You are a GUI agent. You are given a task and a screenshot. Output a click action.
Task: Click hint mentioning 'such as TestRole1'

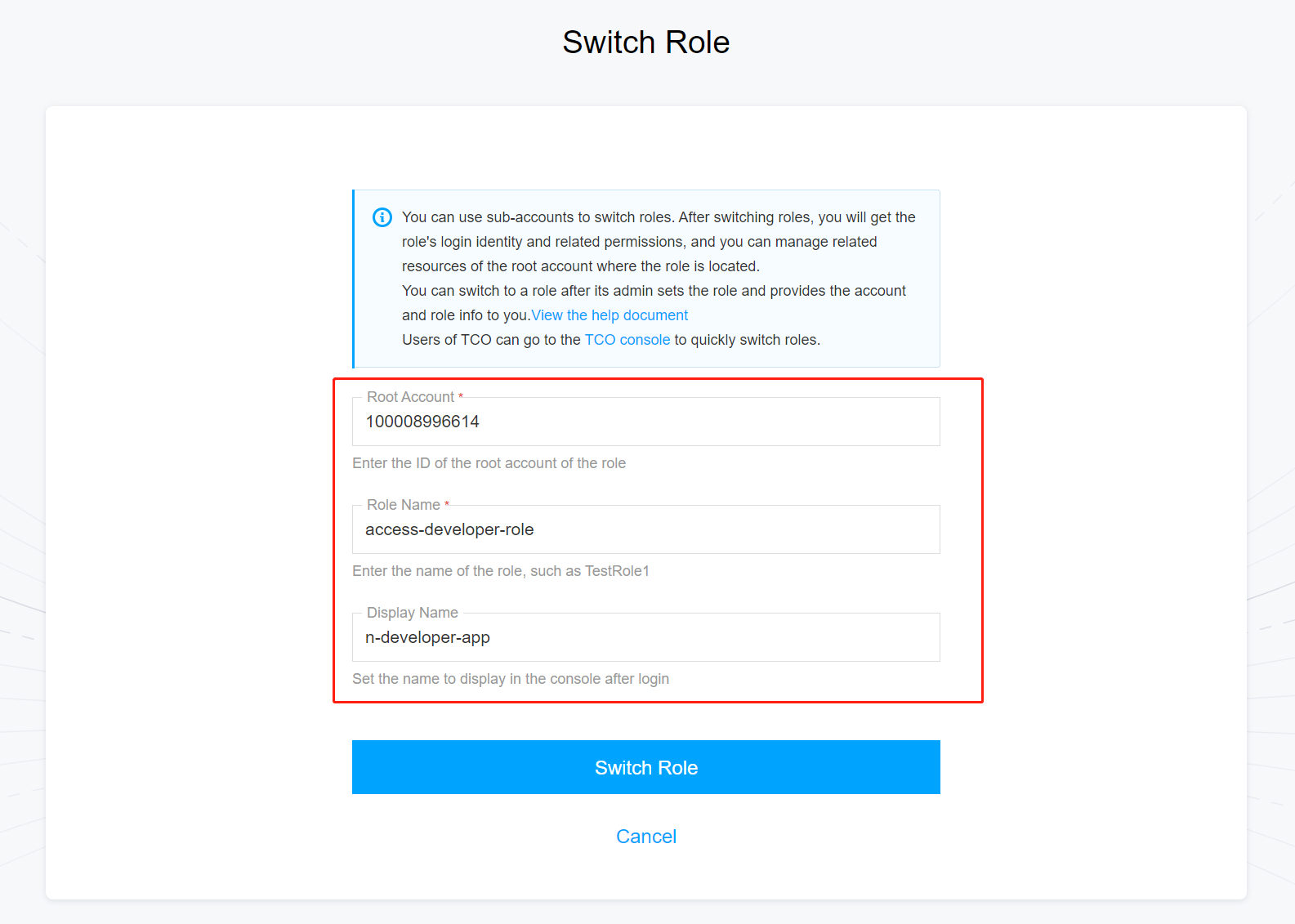point(500,571)
